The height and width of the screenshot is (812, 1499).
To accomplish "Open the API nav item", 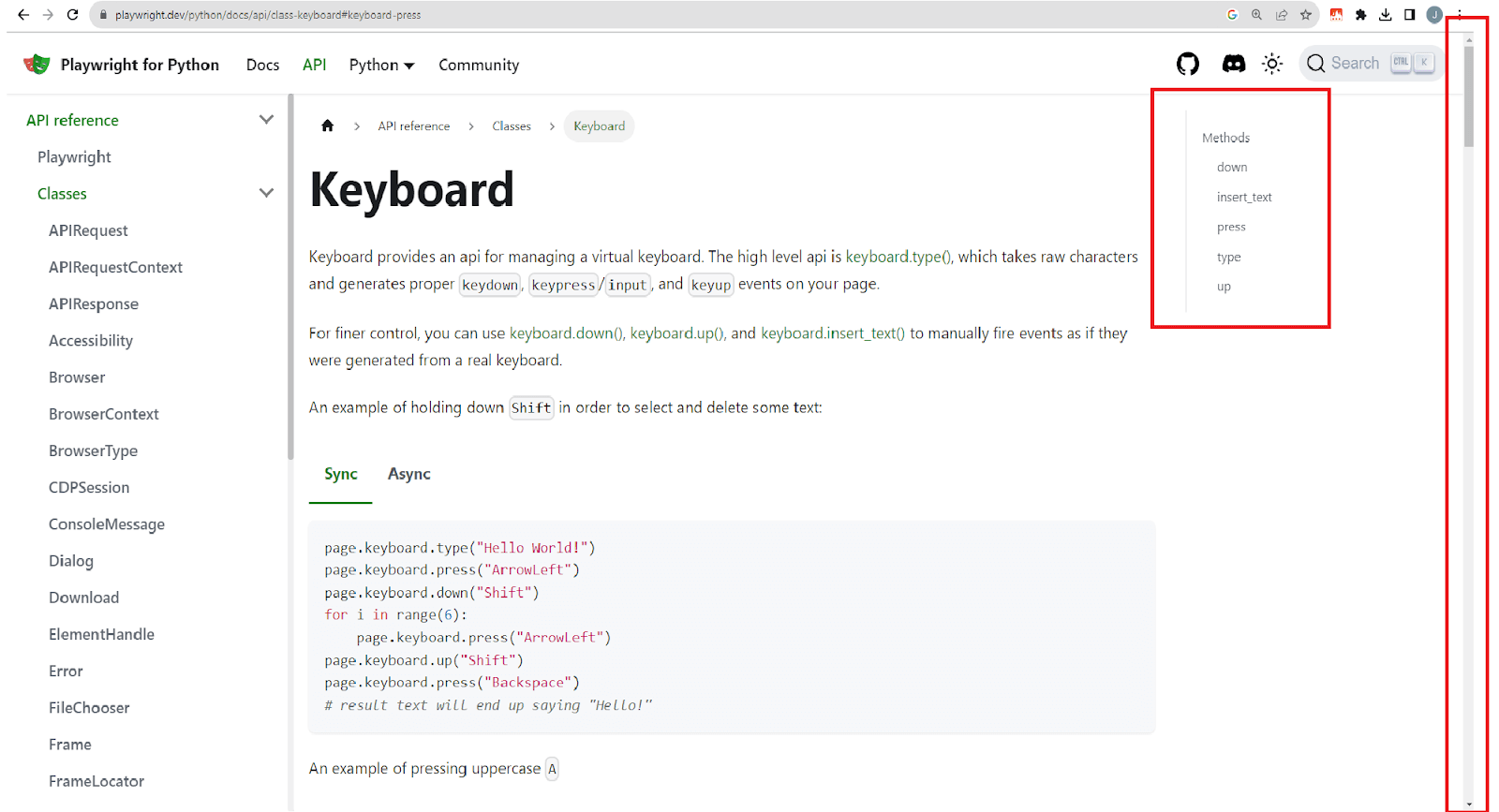I will 315,65.
